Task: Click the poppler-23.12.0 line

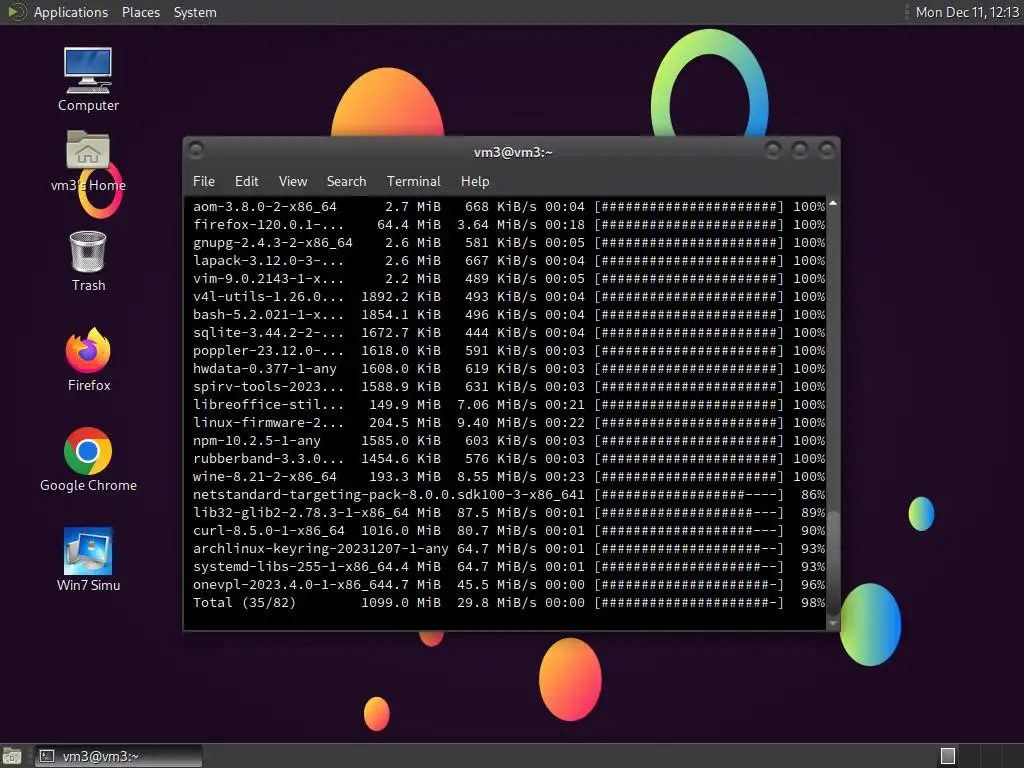Action: pyautogui.click(x=509, y=351)
